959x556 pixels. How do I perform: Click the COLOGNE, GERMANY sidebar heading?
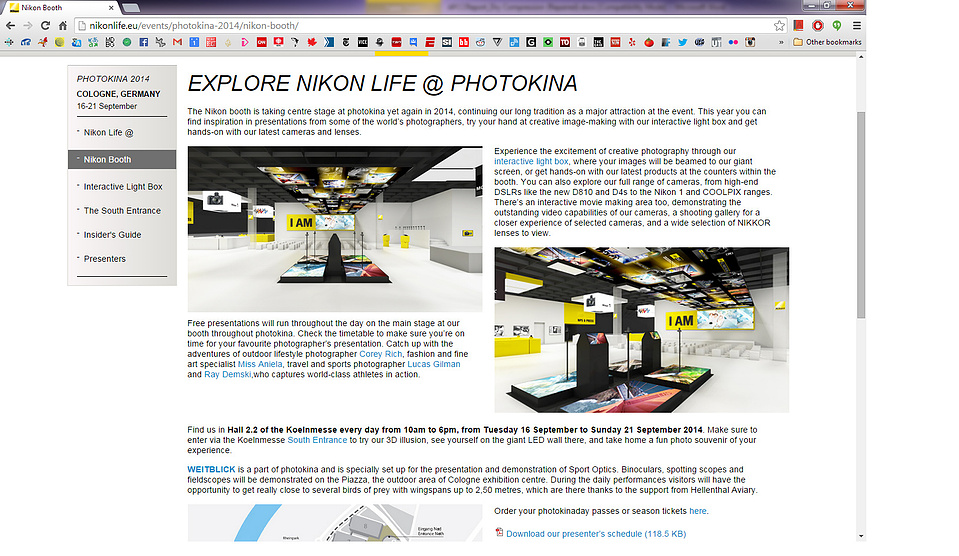(119, 94)
